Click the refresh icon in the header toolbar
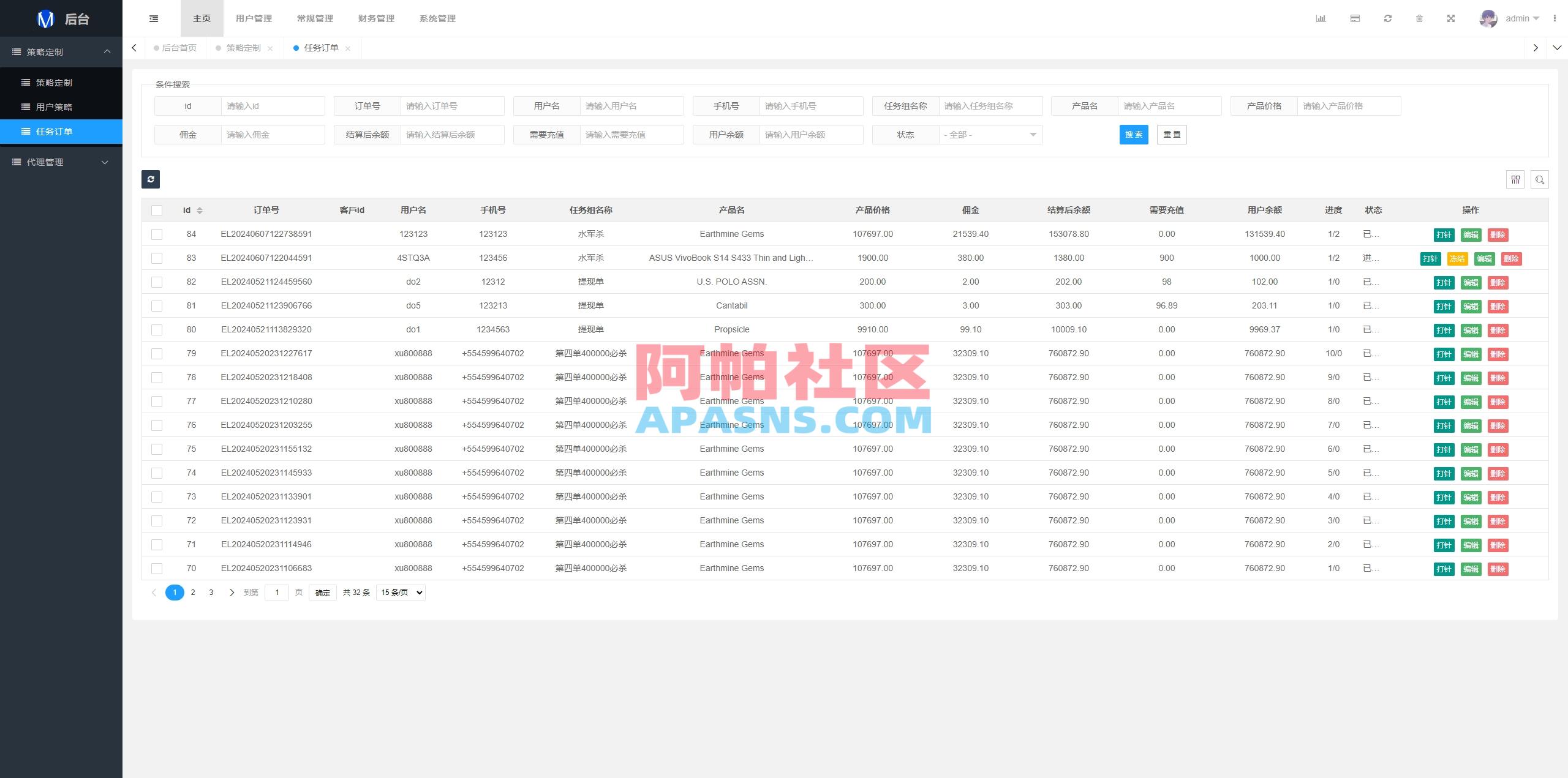1568x778 pixels. click(x=1387, y=18)
